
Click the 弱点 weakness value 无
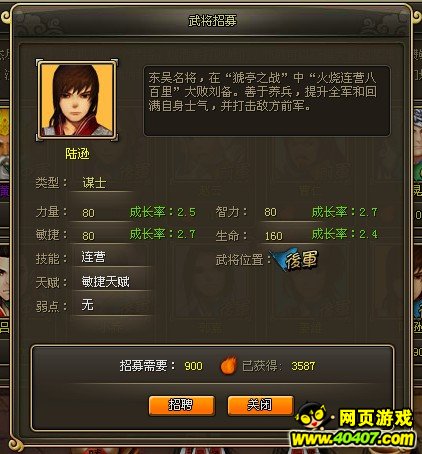coord(87,305)
